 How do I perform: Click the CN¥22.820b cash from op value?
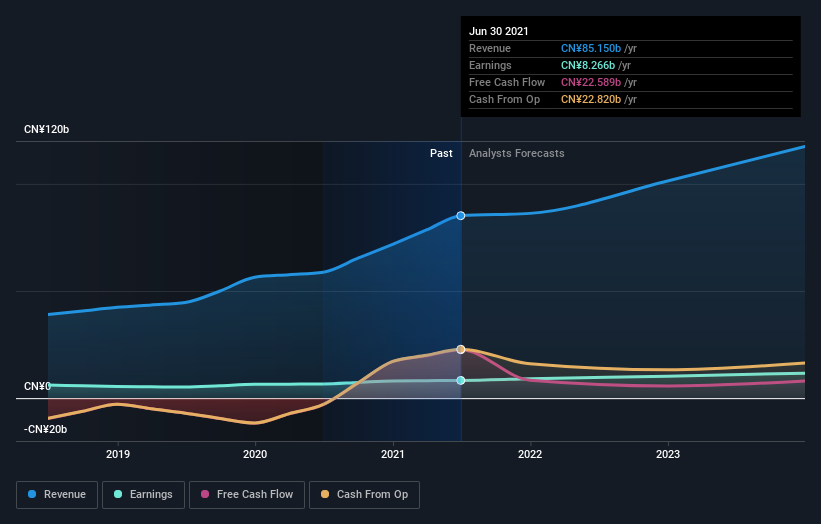click(x=591, y=99)
